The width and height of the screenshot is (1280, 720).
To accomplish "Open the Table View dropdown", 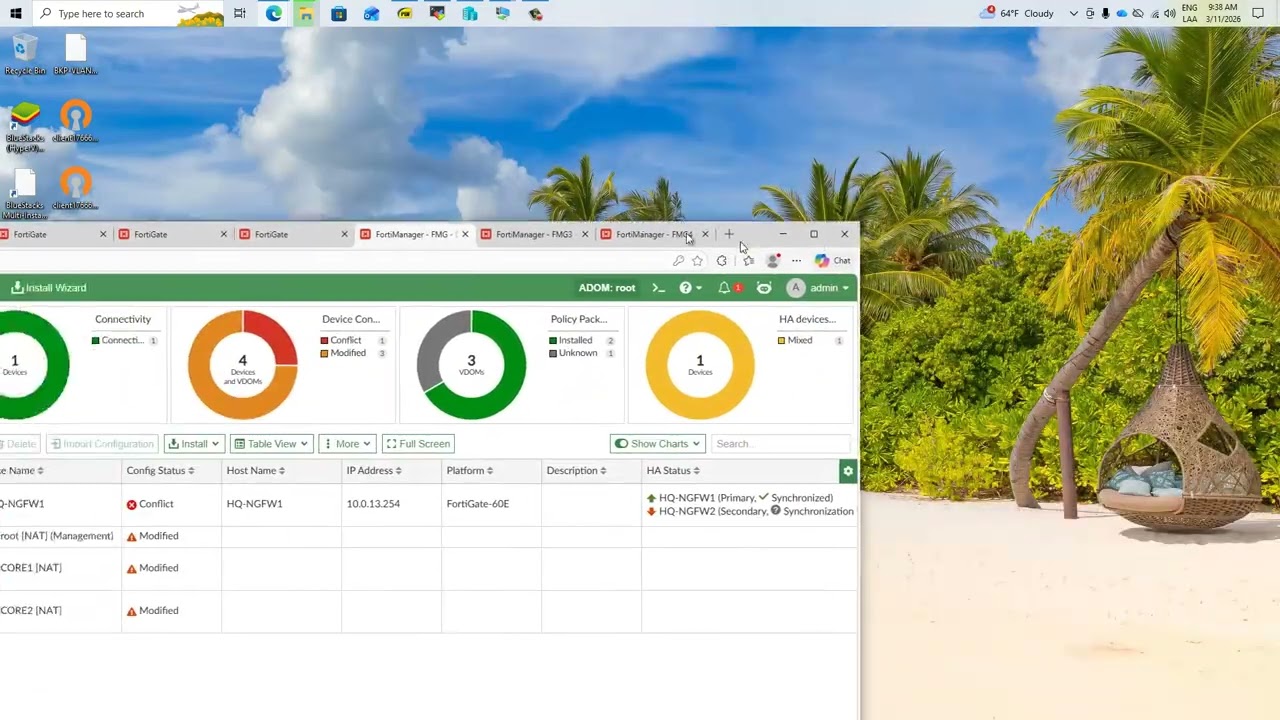I will tap(271, 444).
